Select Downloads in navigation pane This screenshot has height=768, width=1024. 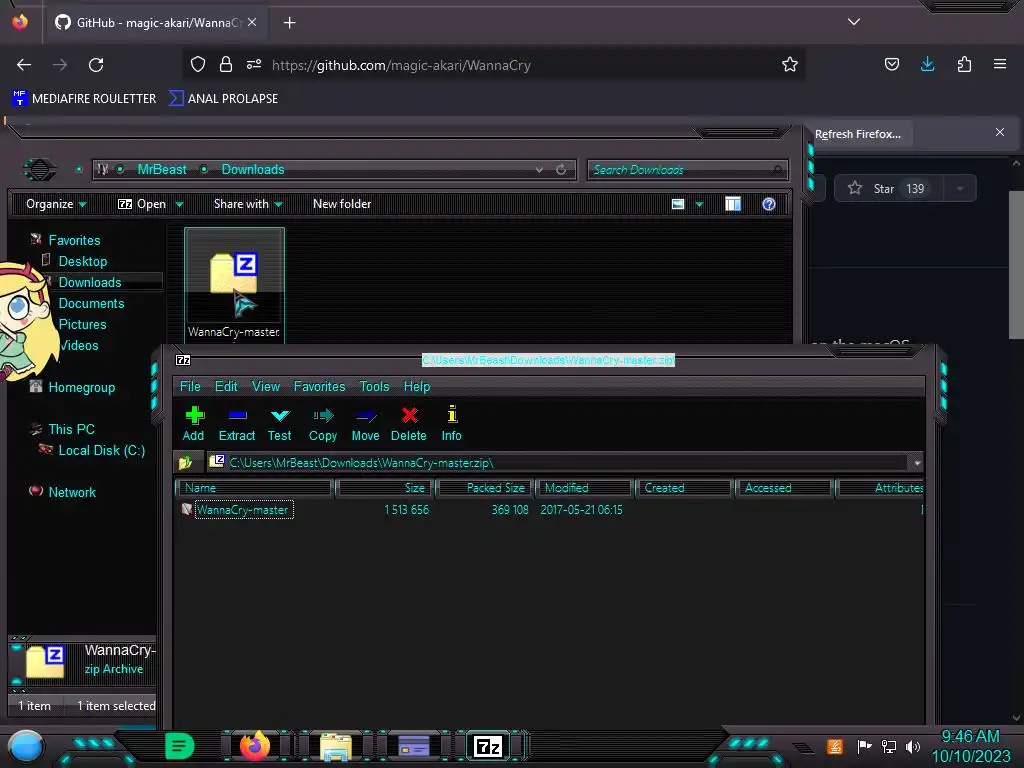point(90,282)
